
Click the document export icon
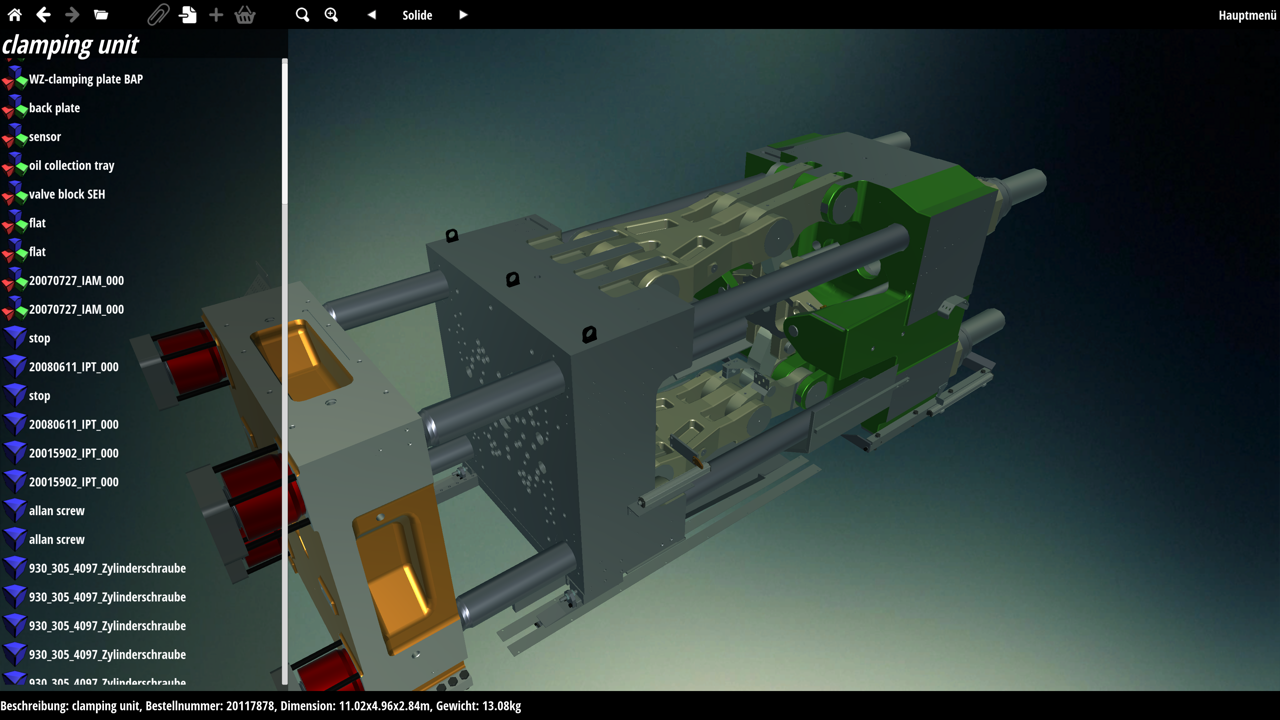(x=187, y=15)
